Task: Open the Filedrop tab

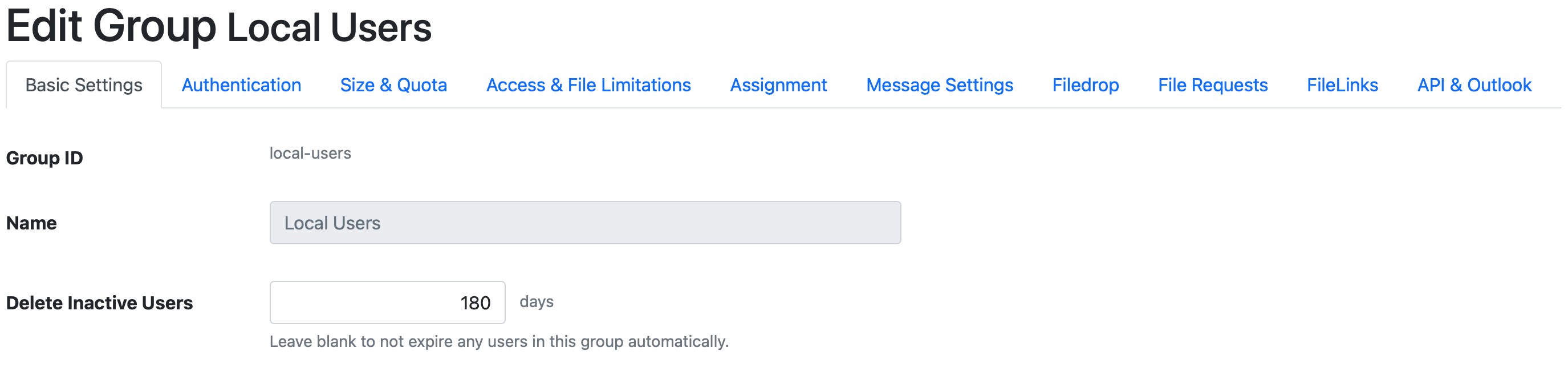Action: pos(1084,85)
